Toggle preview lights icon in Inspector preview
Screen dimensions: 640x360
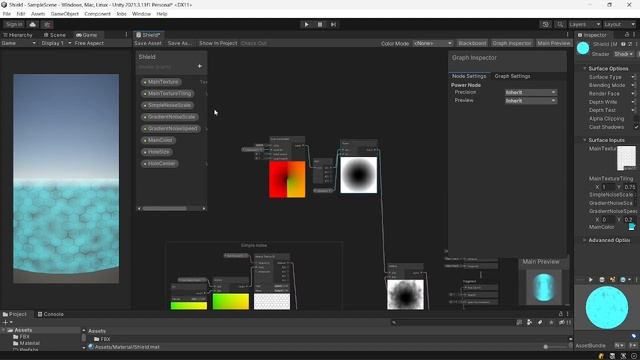click(612, 280)
